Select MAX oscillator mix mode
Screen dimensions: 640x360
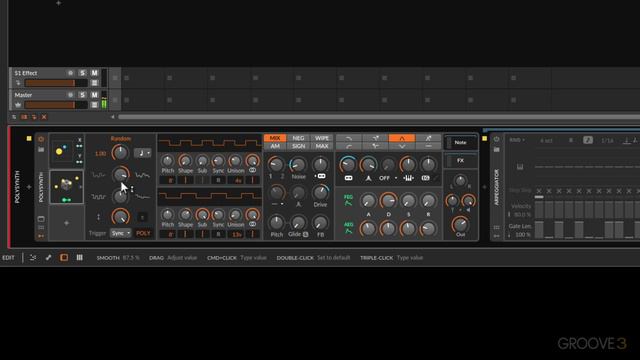click(322, 146)
